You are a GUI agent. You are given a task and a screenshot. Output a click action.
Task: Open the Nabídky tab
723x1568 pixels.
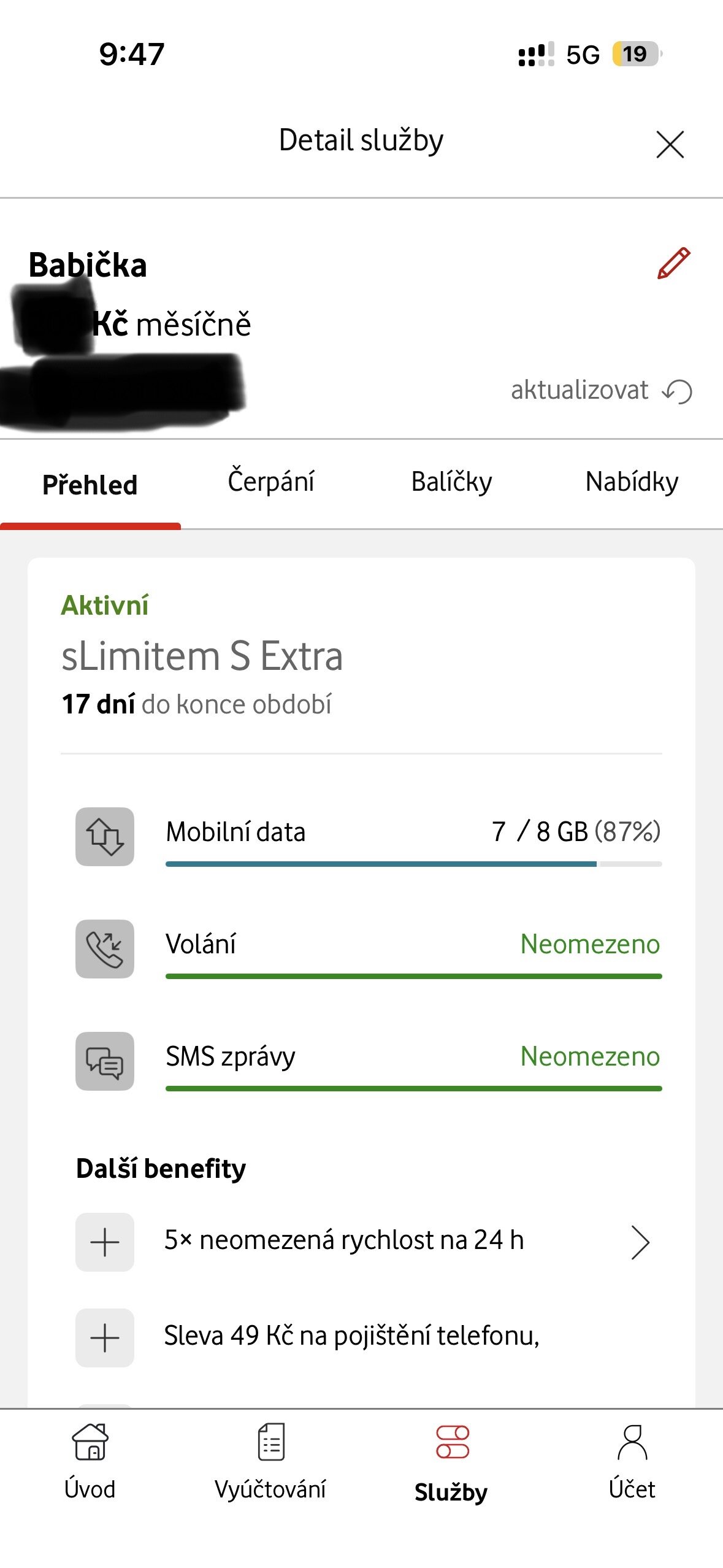click(x=632, y=482)
